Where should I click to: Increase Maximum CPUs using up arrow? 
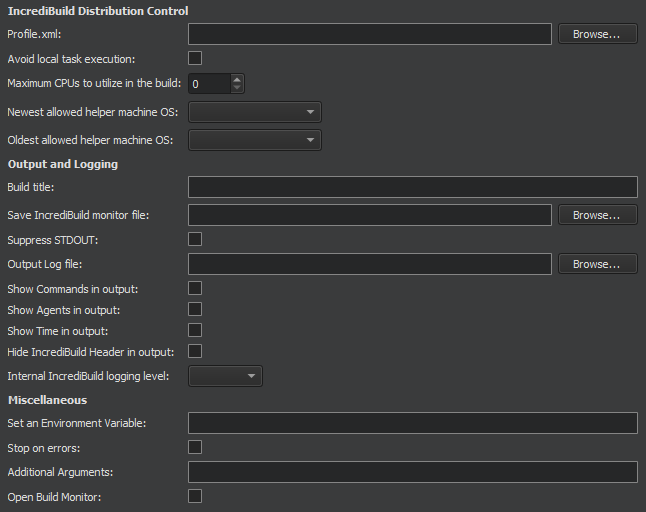(x=237, y=80)
